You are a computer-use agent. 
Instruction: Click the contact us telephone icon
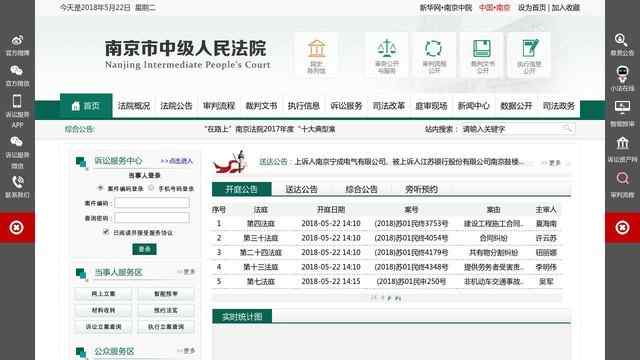point(17,182)
